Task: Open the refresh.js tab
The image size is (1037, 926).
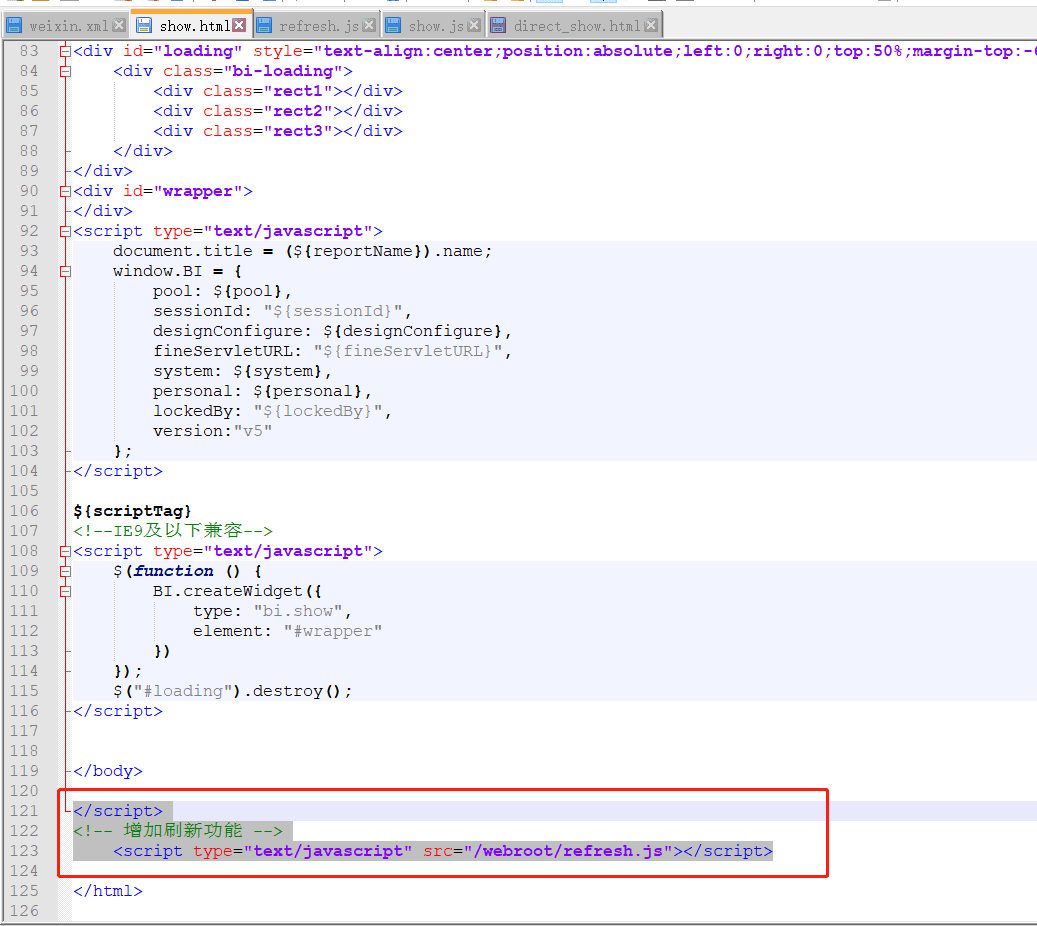Action: 317,25
